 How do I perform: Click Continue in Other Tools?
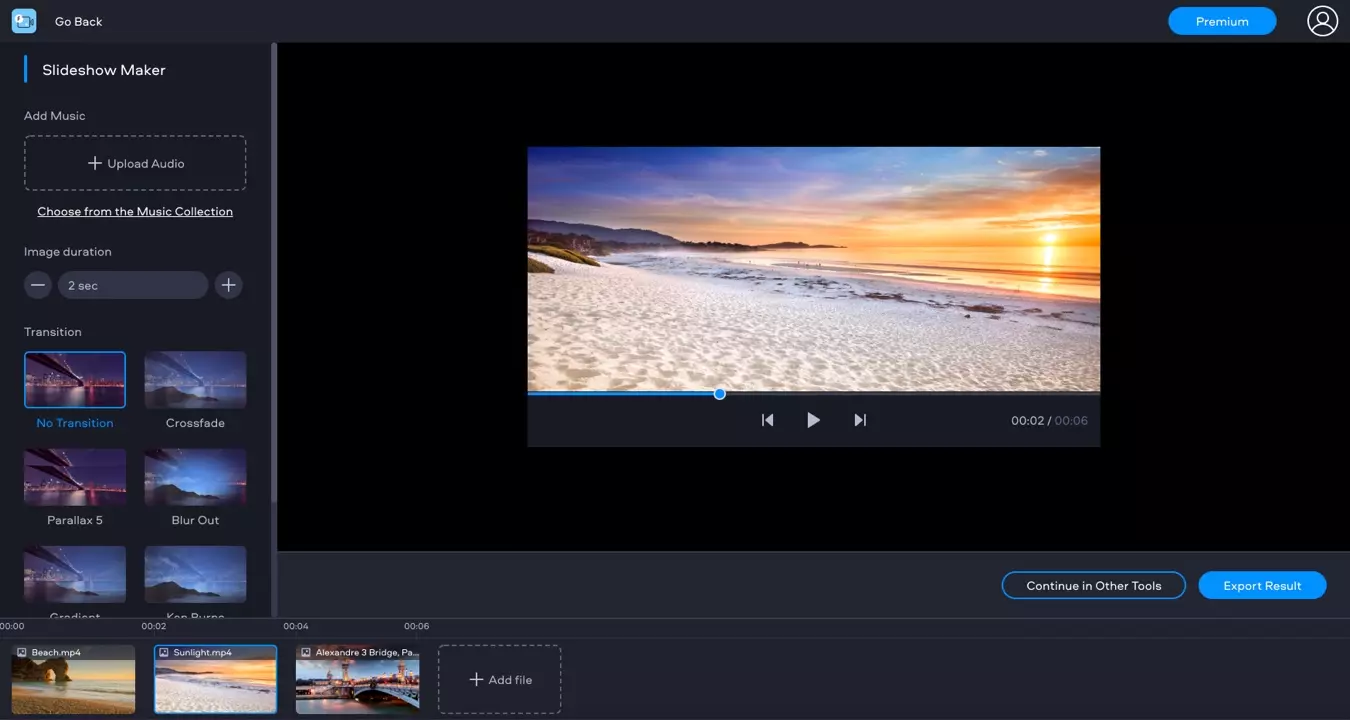coord(1093,586)
